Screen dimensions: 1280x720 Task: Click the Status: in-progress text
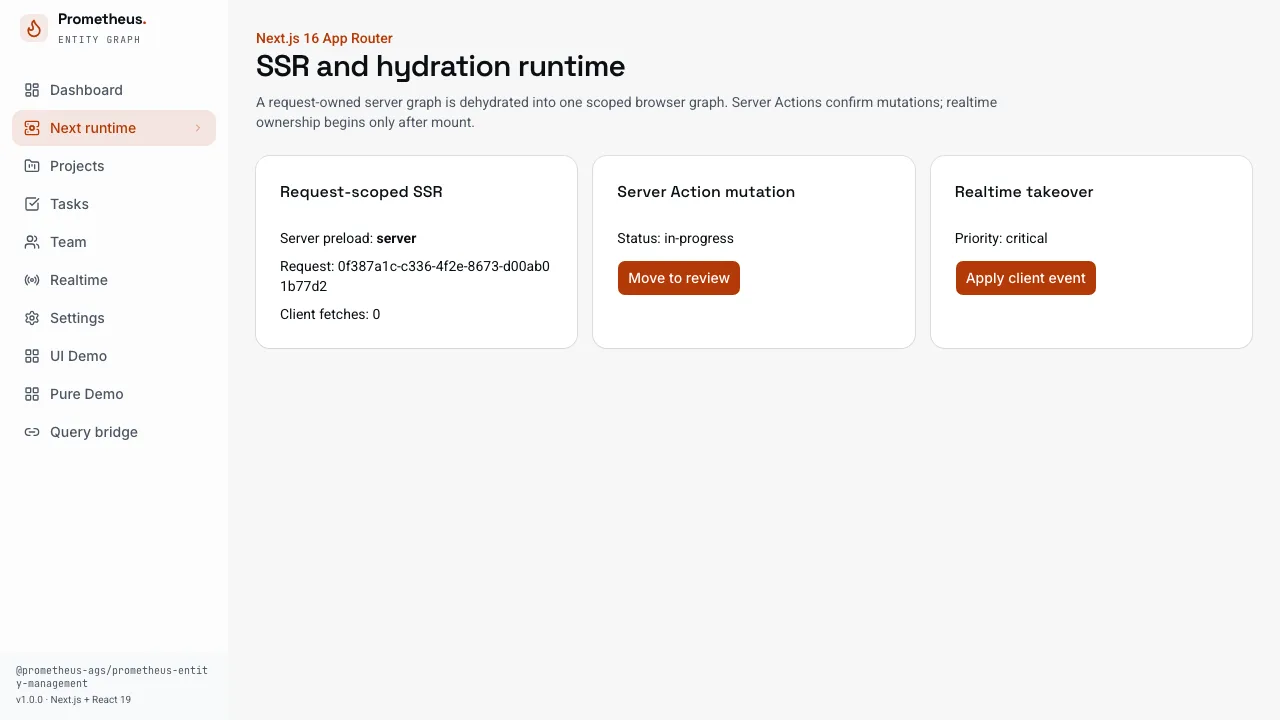(675, 238)
